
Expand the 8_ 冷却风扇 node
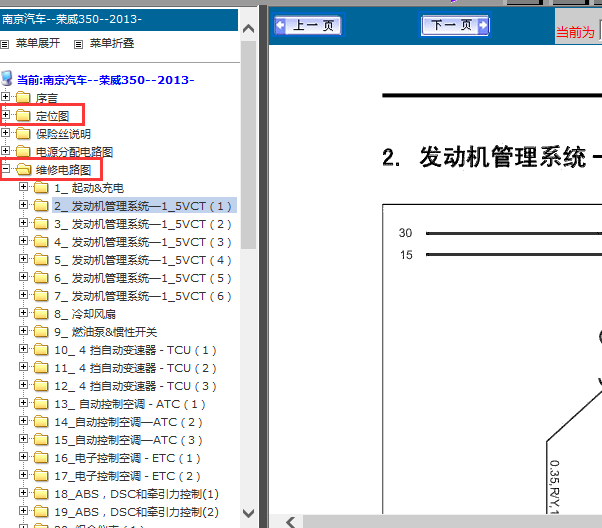pyautogui.click(x=23, y=313)
